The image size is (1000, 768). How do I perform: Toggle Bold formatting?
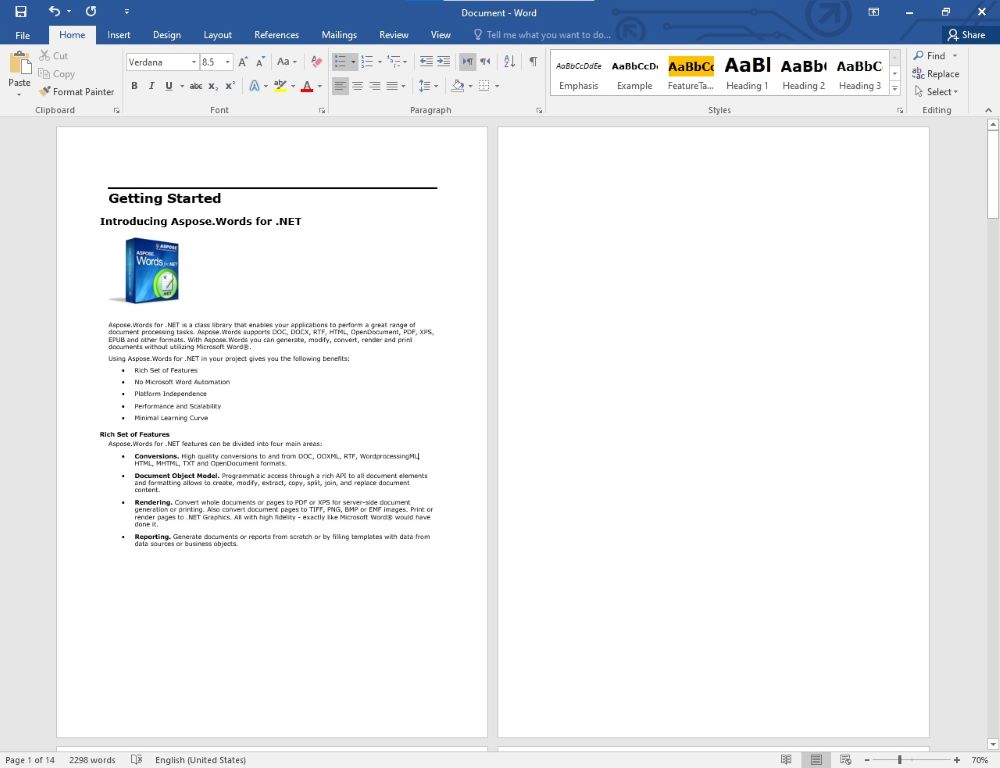[x=134, y=86]
